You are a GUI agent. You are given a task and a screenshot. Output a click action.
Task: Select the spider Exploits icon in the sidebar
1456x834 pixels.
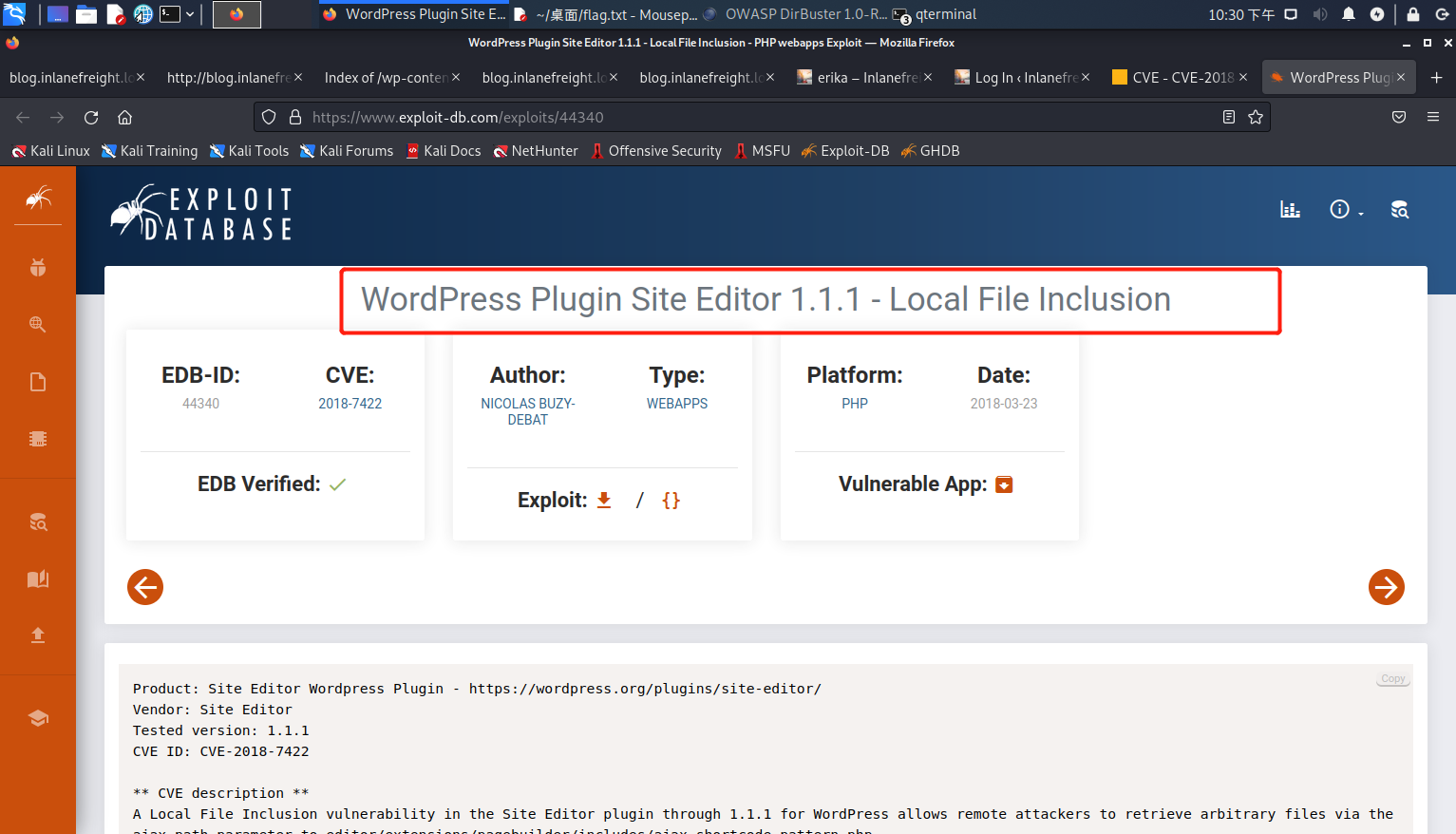[x=38, y=199]
